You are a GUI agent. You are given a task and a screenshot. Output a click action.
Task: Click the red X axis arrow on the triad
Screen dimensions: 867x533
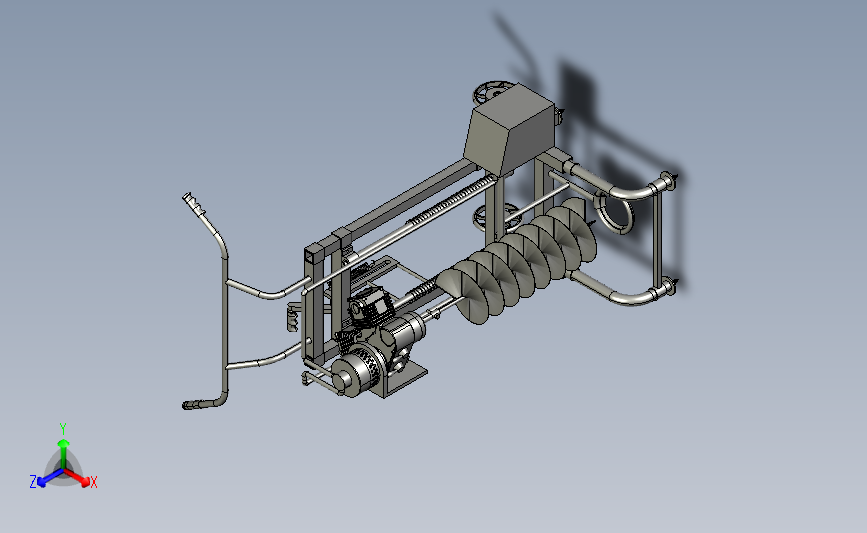tap(79, 479)
